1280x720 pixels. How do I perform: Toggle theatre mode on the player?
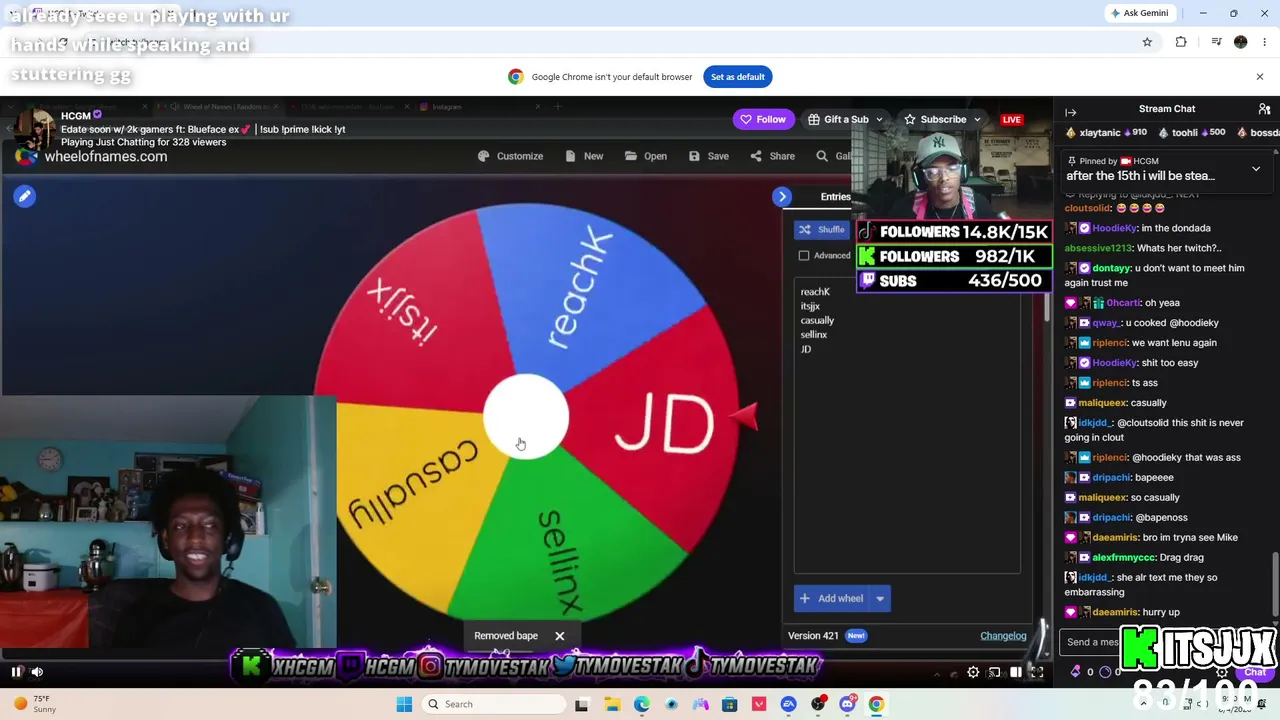[1015, 673]
